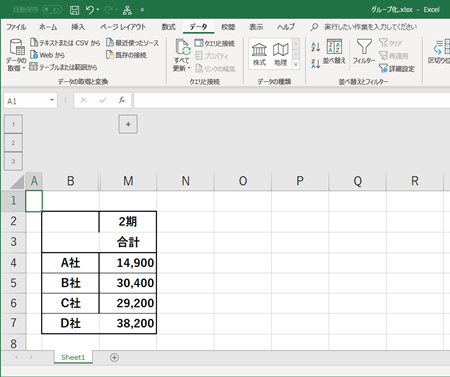Click the Insert Function fx icon
The height and width of the screenshot is (377, 450).
(122, 100)
